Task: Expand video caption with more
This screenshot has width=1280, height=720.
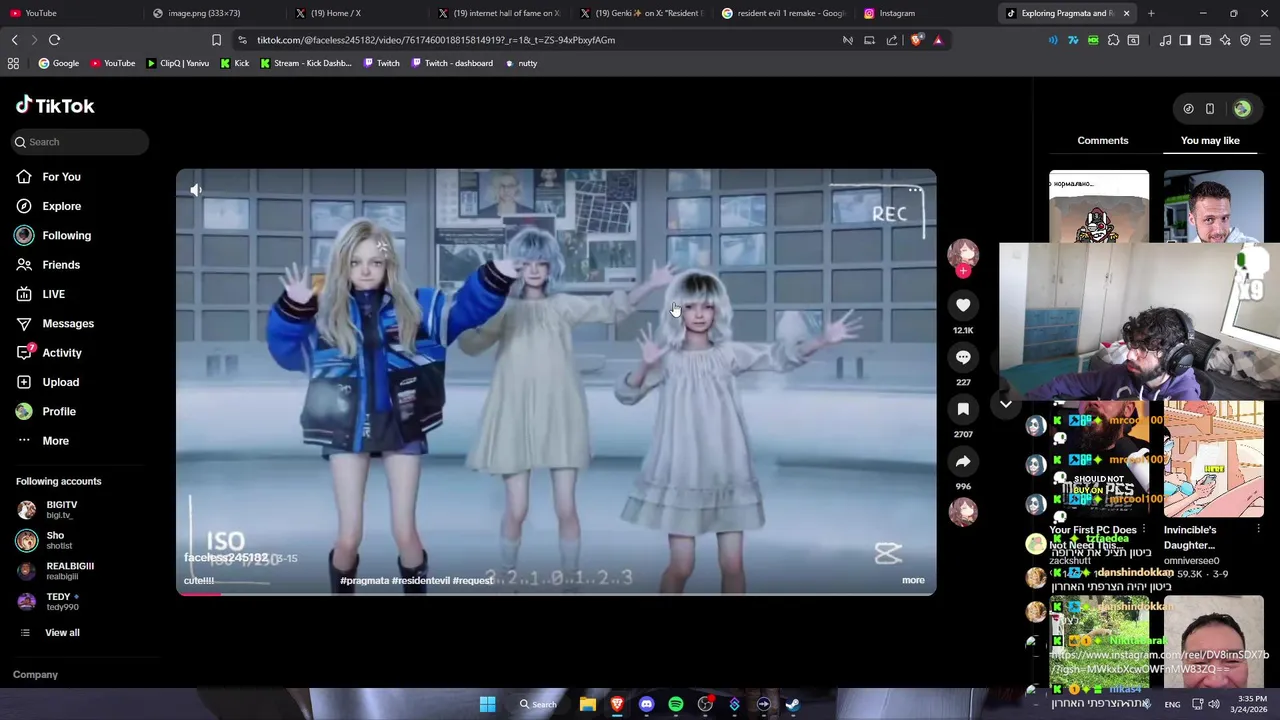Action: (x=913, y=580)
